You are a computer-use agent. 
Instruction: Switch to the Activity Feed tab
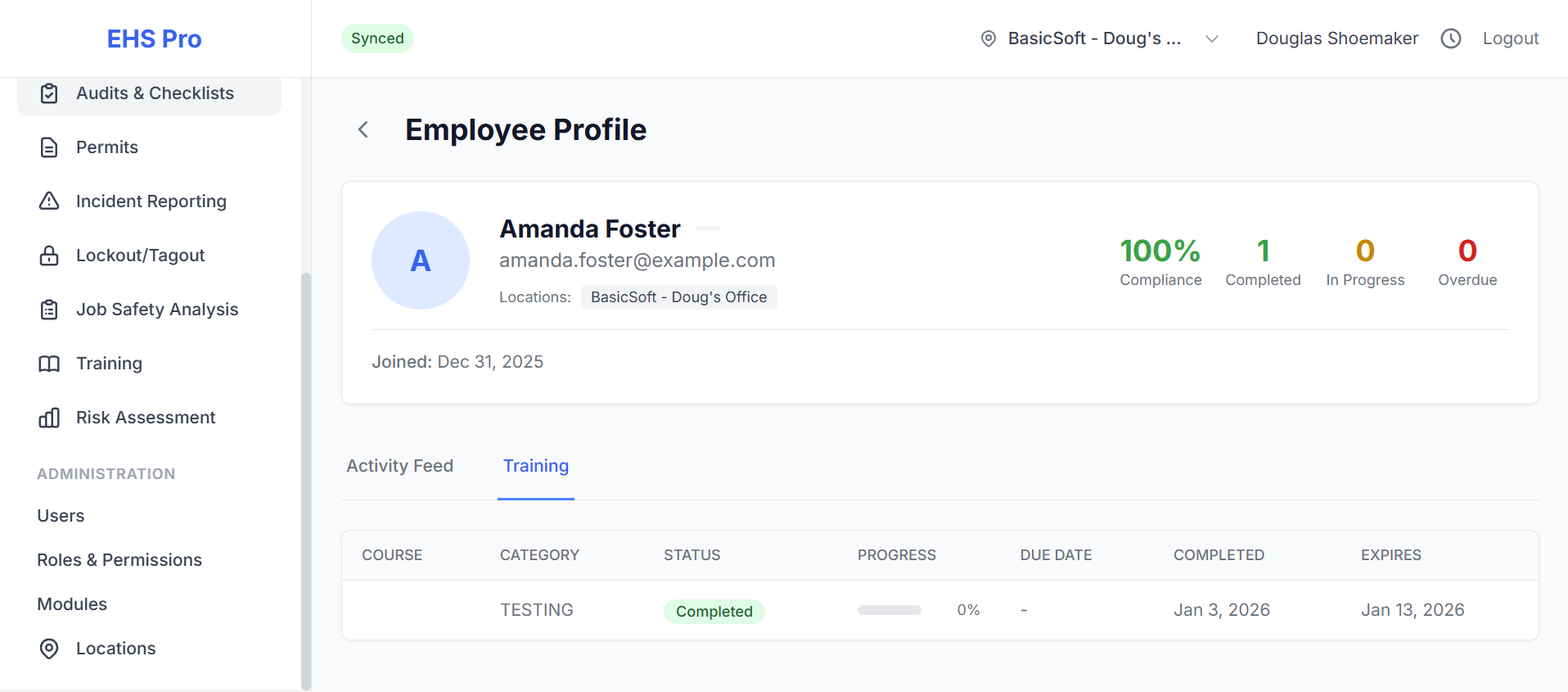coord(399,466)
